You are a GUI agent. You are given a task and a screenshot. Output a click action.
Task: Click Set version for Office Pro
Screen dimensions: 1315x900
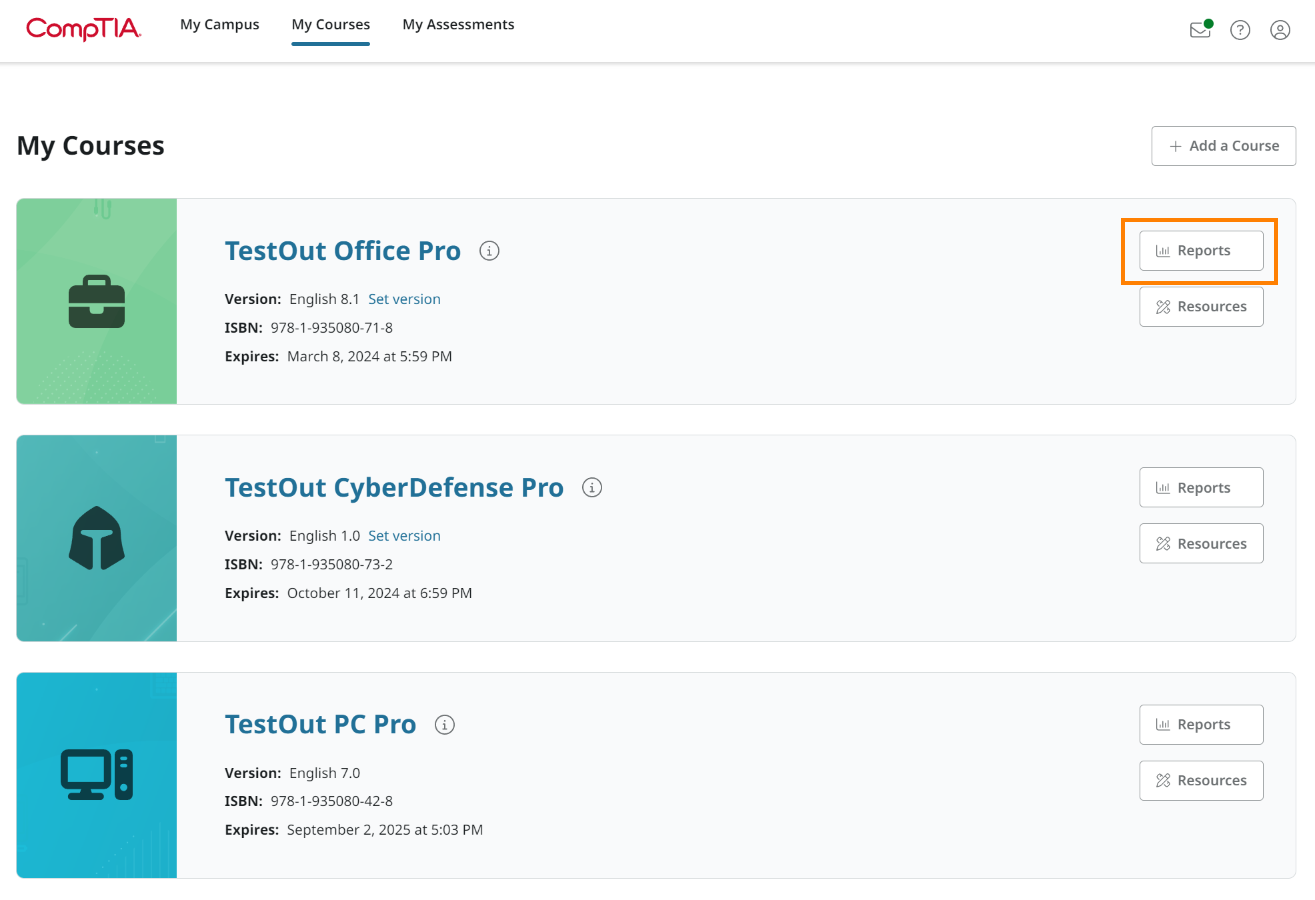404,299
